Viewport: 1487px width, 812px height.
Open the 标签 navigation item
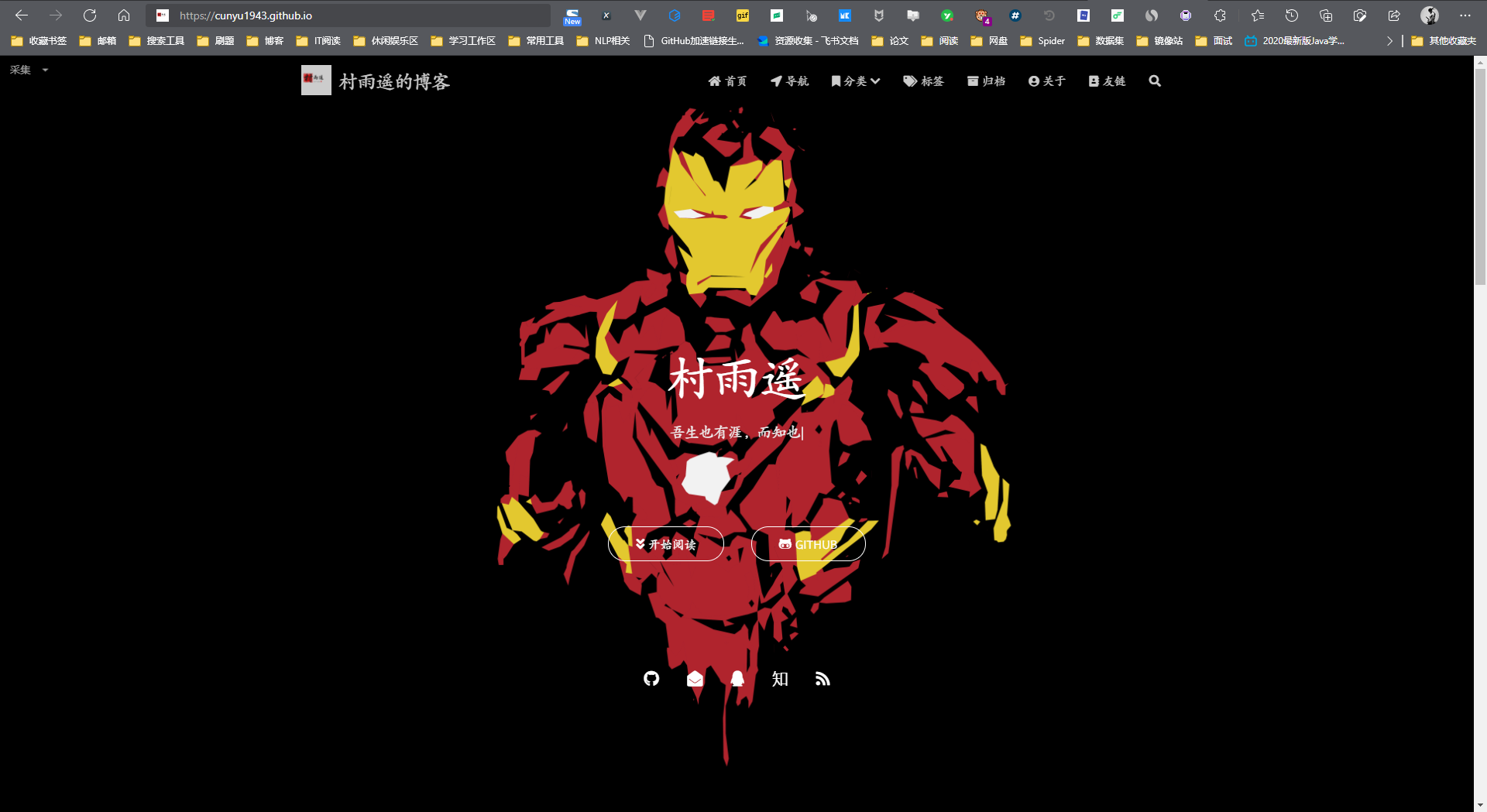(923, 81)
